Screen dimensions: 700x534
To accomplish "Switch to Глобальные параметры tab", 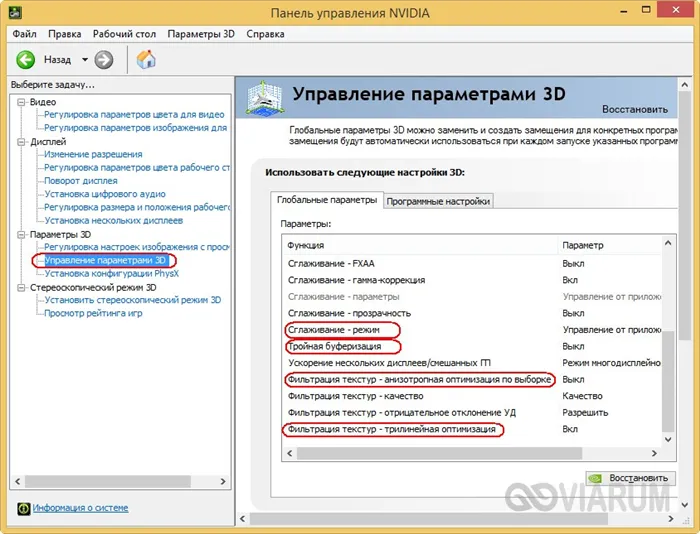I will [327, 200].
